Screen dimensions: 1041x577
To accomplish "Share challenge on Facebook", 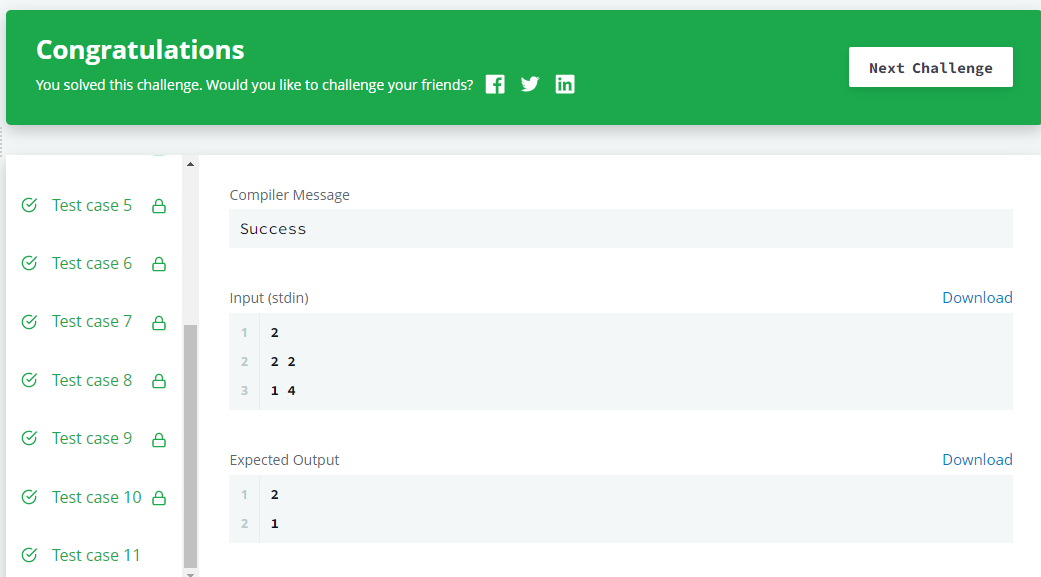I will tap(495, 84).
